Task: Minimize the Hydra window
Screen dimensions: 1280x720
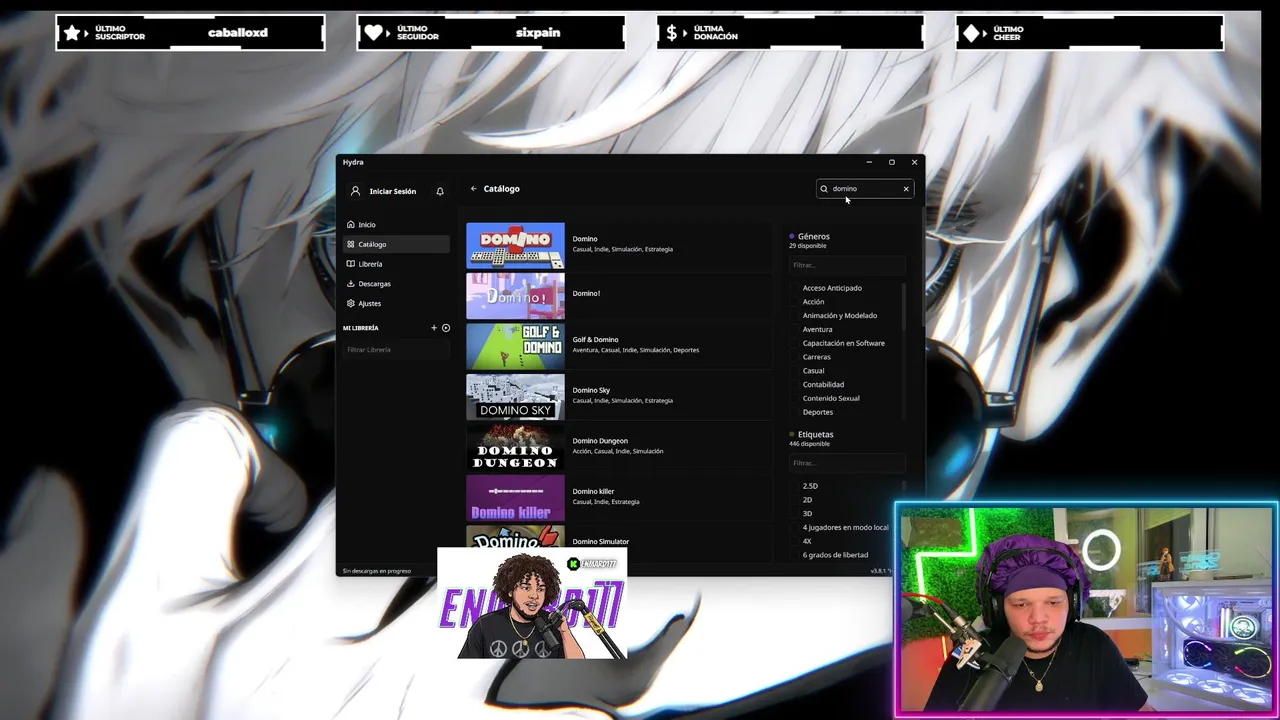Action: pyautogui.click(x=869, y=162)
